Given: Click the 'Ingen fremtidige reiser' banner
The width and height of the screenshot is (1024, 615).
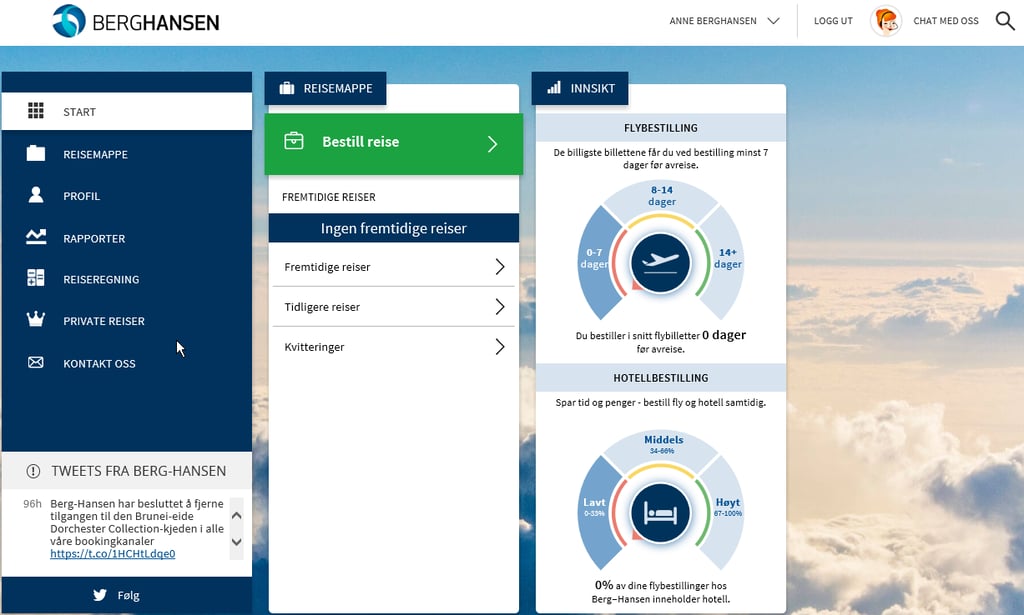Looking at the screenshot, I should pos(394,228).
